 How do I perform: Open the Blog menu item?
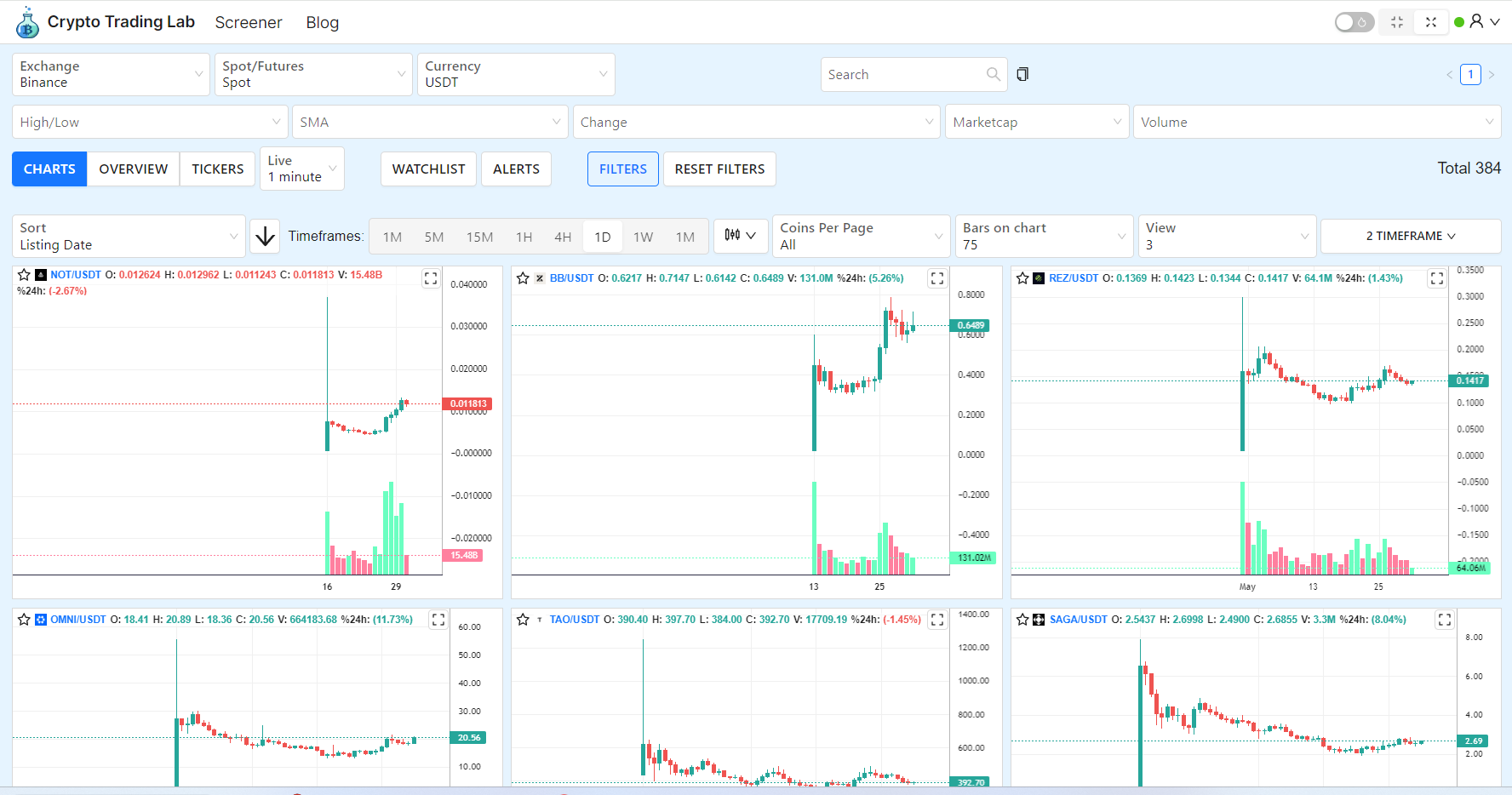click(323, 22)
